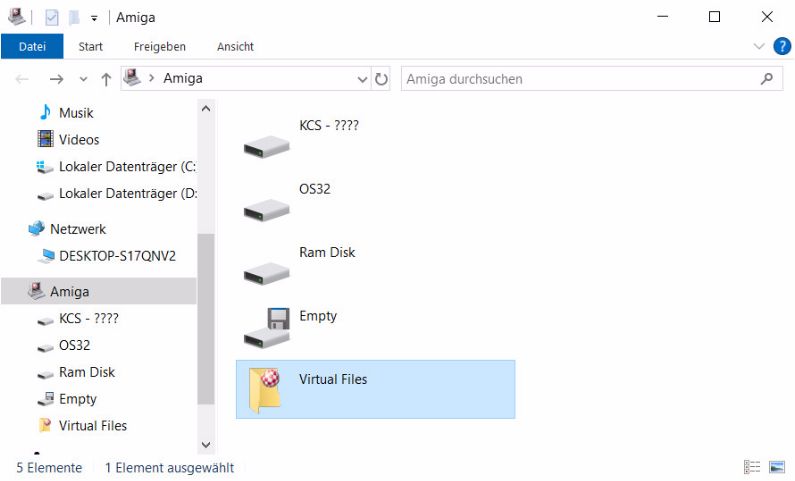The width and height of the screenshot is (795, 481).
Task: Click the KCS - ???? label in file list
Action: (329, 125)
